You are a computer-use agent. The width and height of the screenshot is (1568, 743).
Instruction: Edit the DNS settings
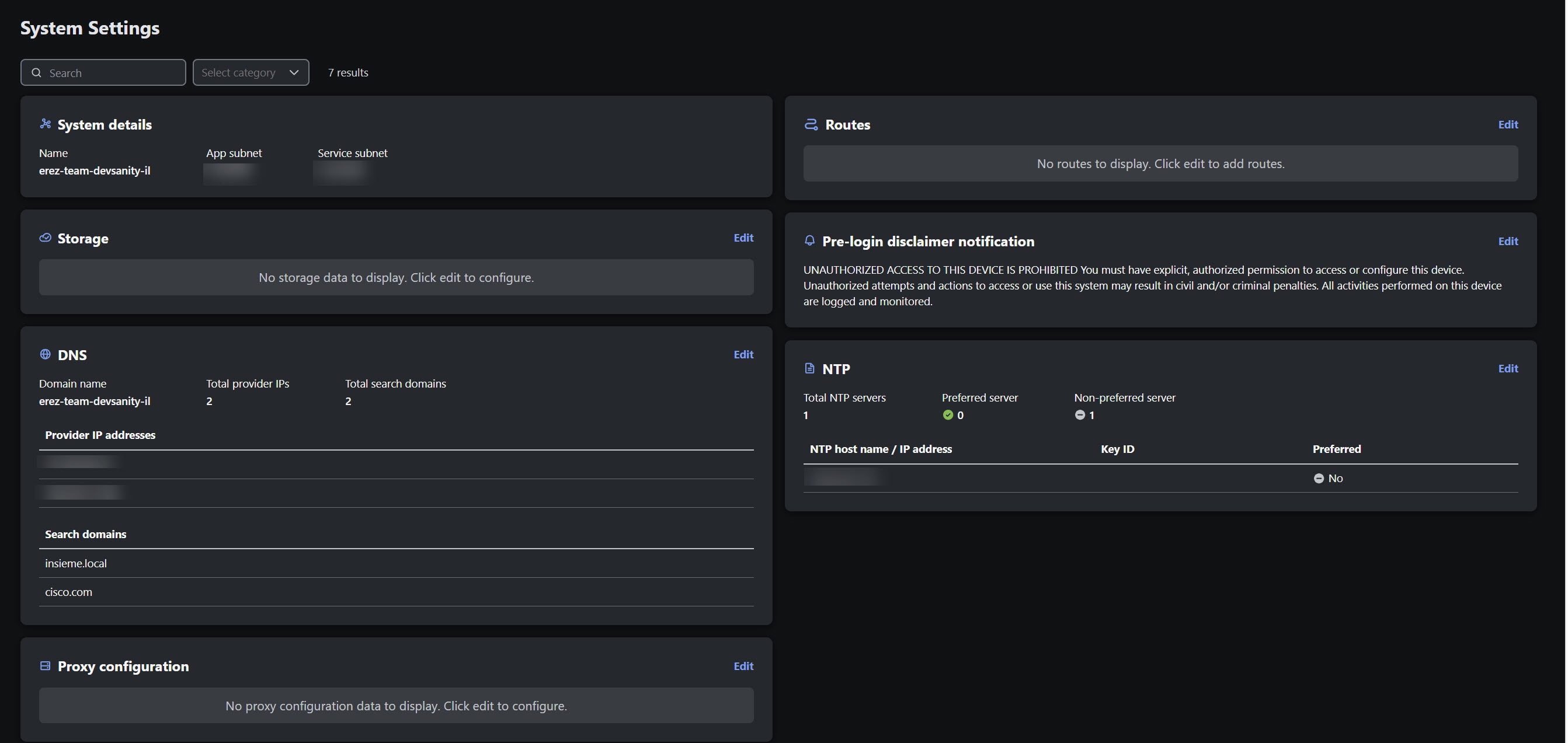tap(743, 354)
